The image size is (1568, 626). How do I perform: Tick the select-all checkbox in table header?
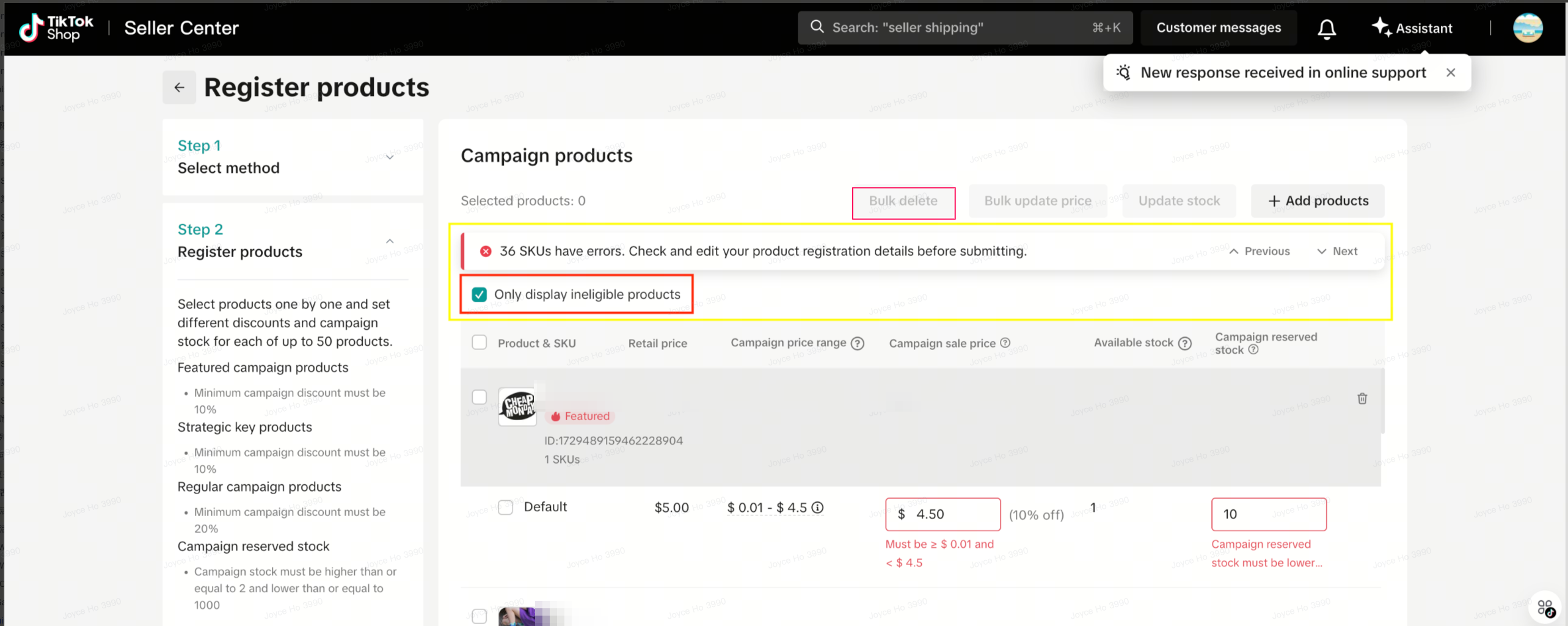[480, 343]
